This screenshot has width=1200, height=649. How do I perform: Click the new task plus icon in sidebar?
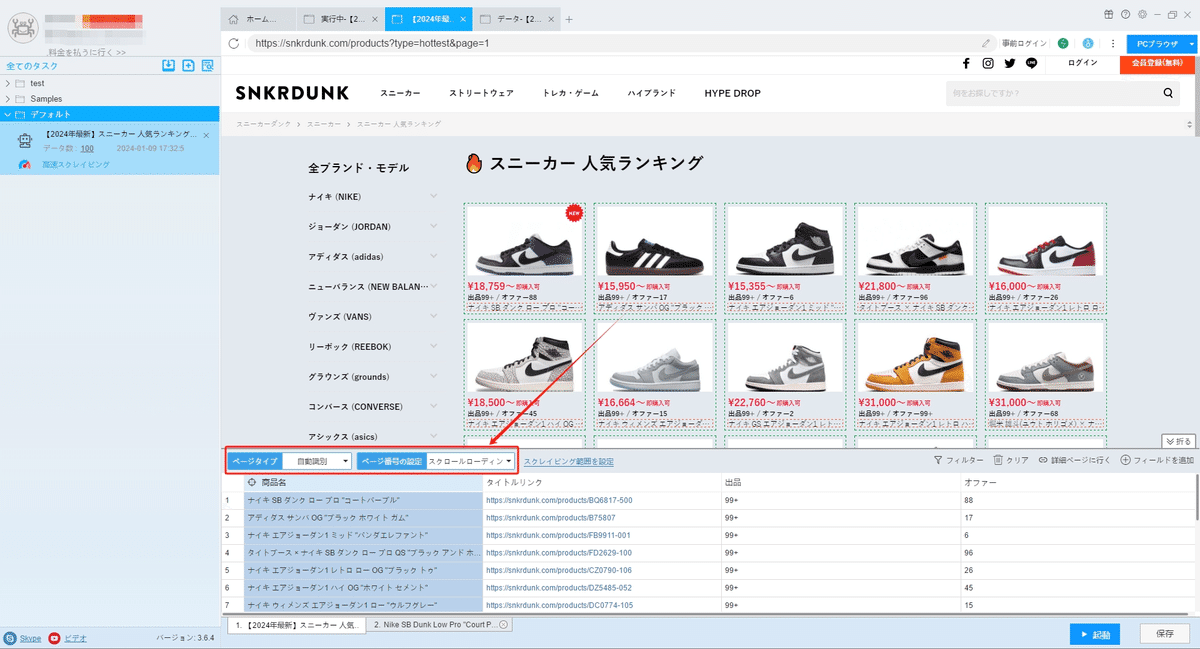coord(188,65)
